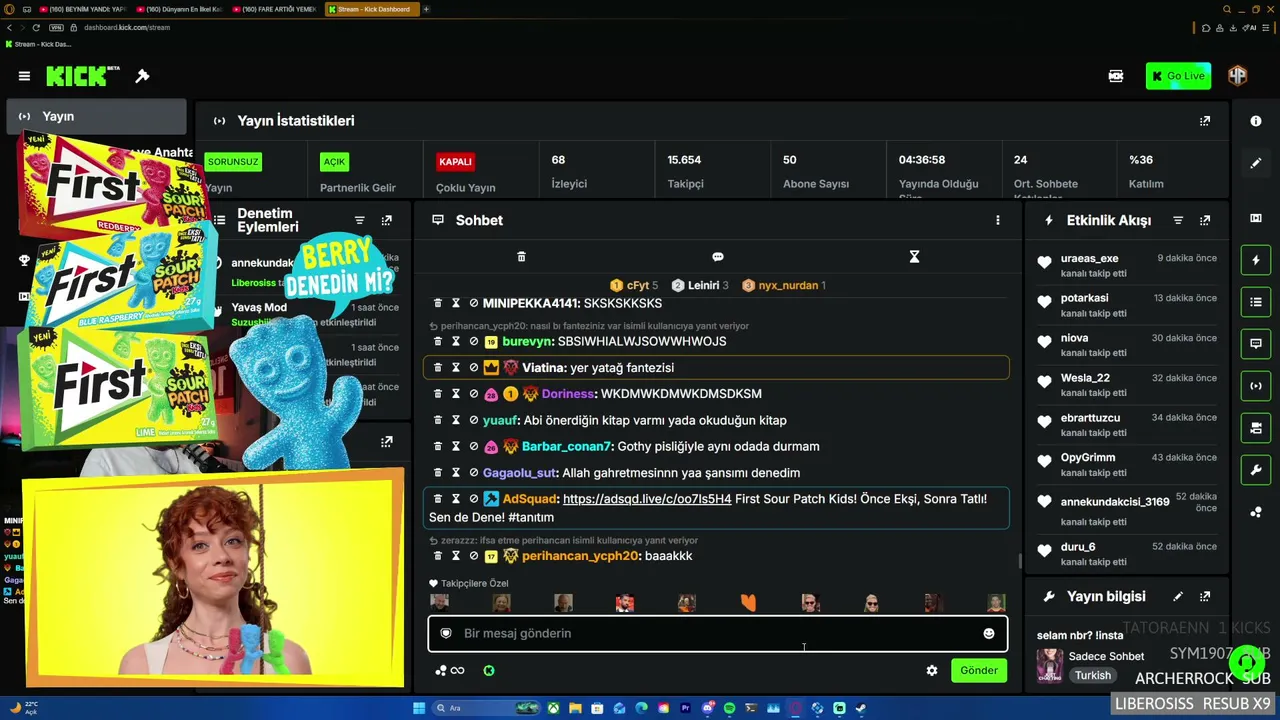Open the emoji picker in chat input
Viewport: 1280px width, 720px height.
tap(989, 633)
